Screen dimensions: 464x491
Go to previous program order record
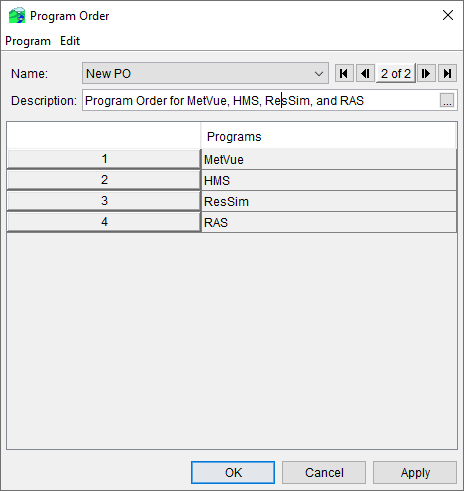(365, 73)
